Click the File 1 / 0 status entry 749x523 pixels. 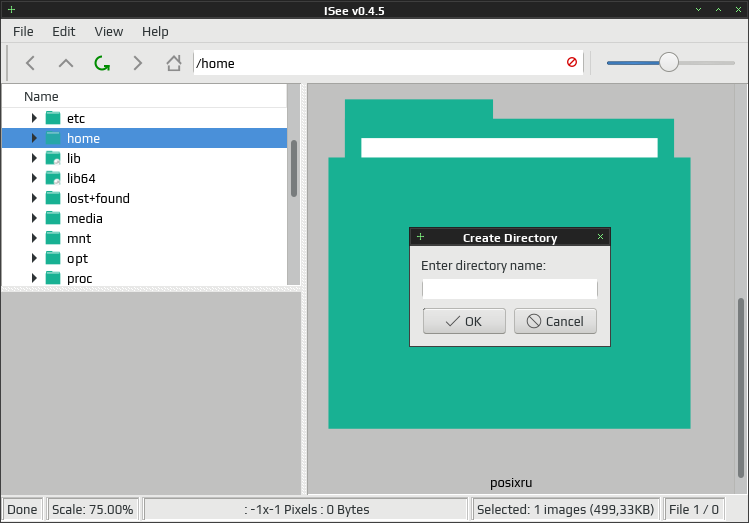[x=694, y=509]
